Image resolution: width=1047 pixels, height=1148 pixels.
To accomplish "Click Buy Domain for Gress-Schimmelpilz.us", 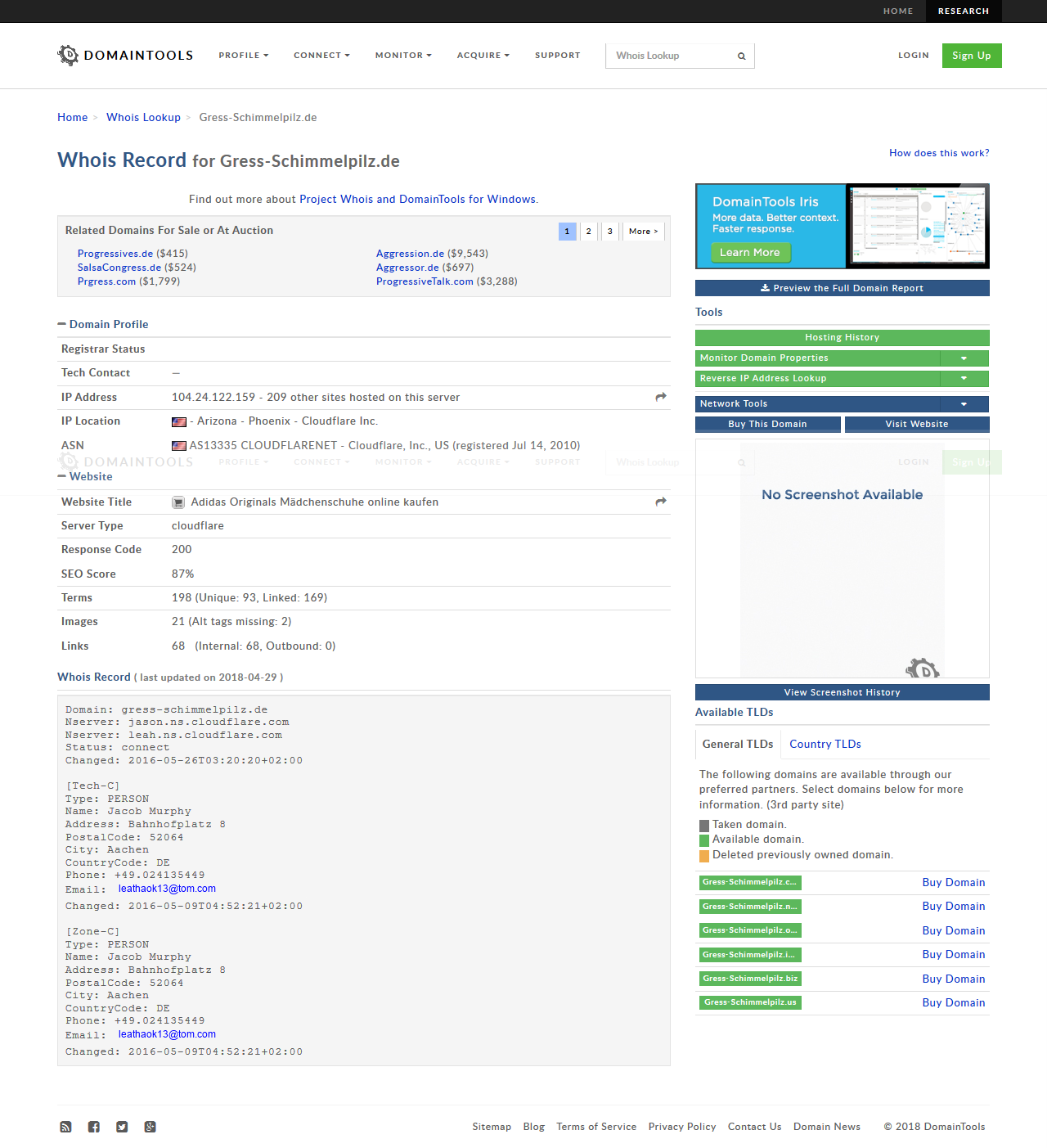I will click(x=954, y=1003).
